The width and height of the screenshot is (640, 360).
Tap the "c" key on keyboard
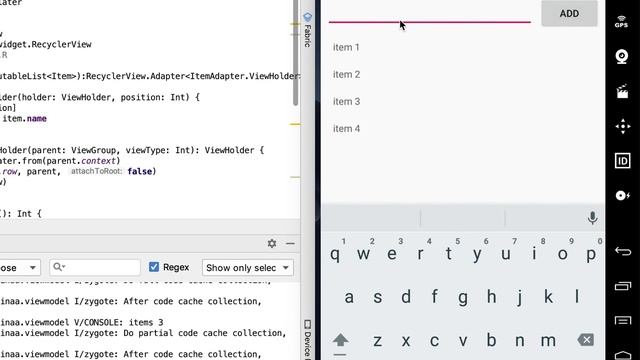click(434, 340)
